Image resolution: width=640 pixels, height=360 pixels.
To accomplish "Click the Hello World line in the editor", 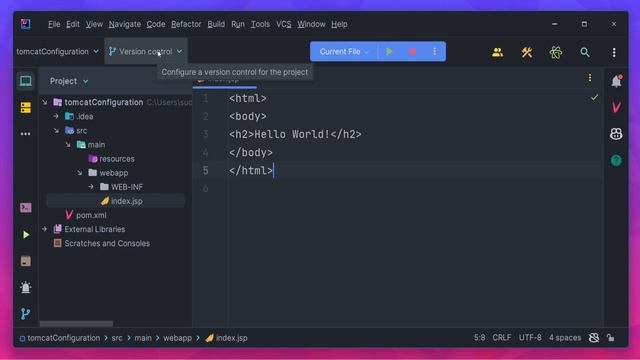I will click(x=295, y=134).
